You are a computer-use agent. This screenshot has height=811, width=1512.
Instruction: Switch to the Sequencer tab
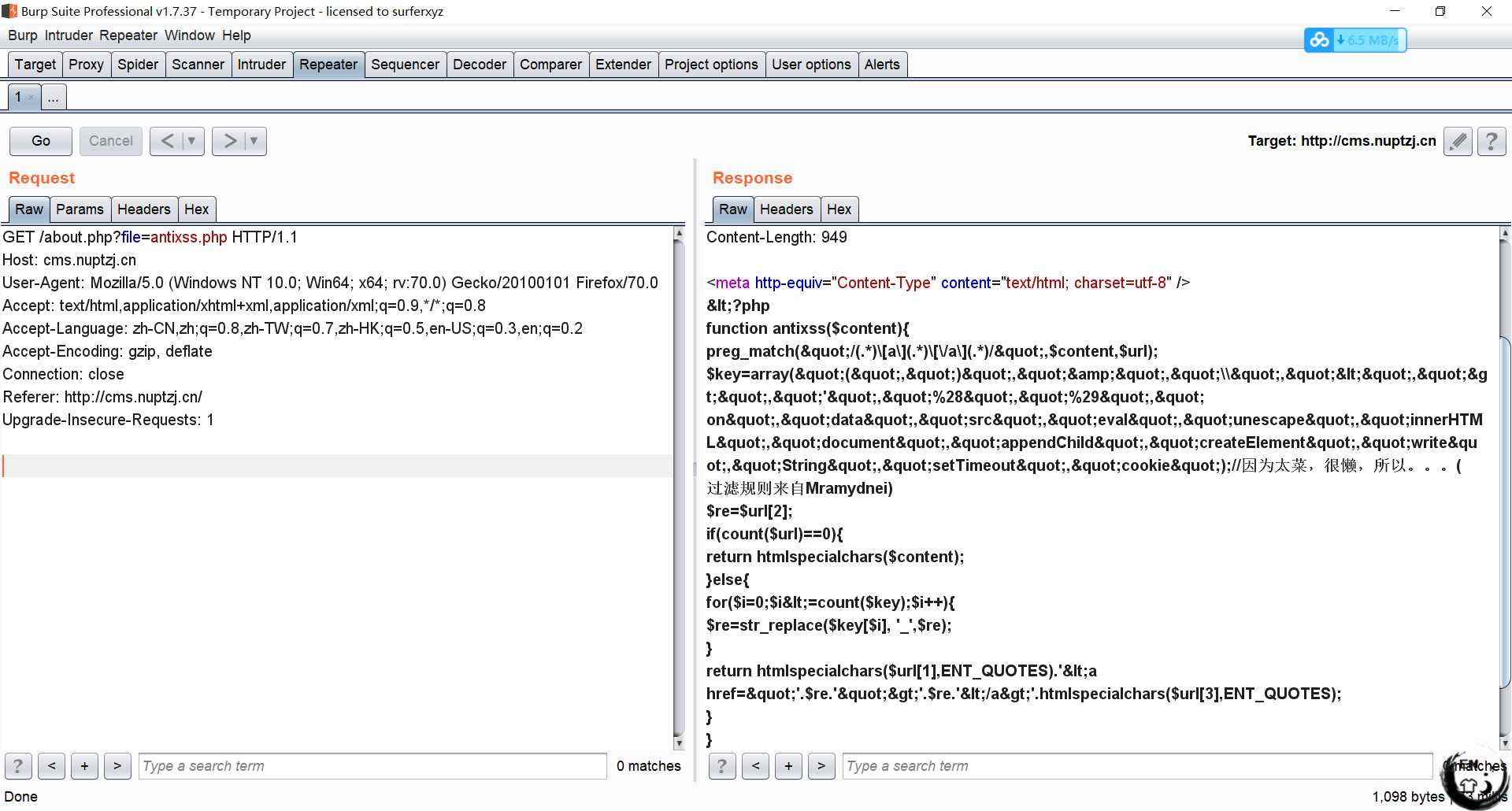pyautogui.click(x=405, y=65)
